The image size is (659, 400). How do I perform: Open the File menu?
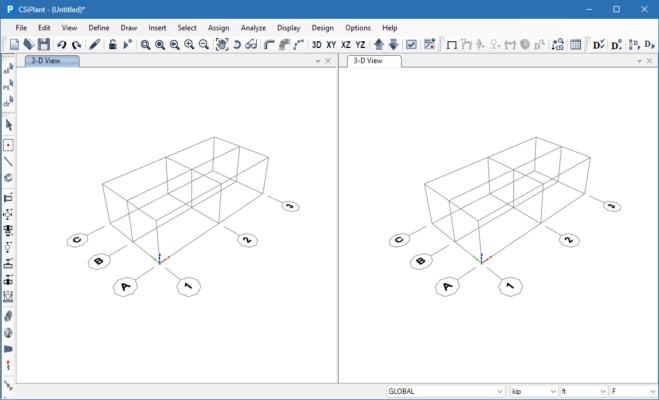click(x=21, y=28)
